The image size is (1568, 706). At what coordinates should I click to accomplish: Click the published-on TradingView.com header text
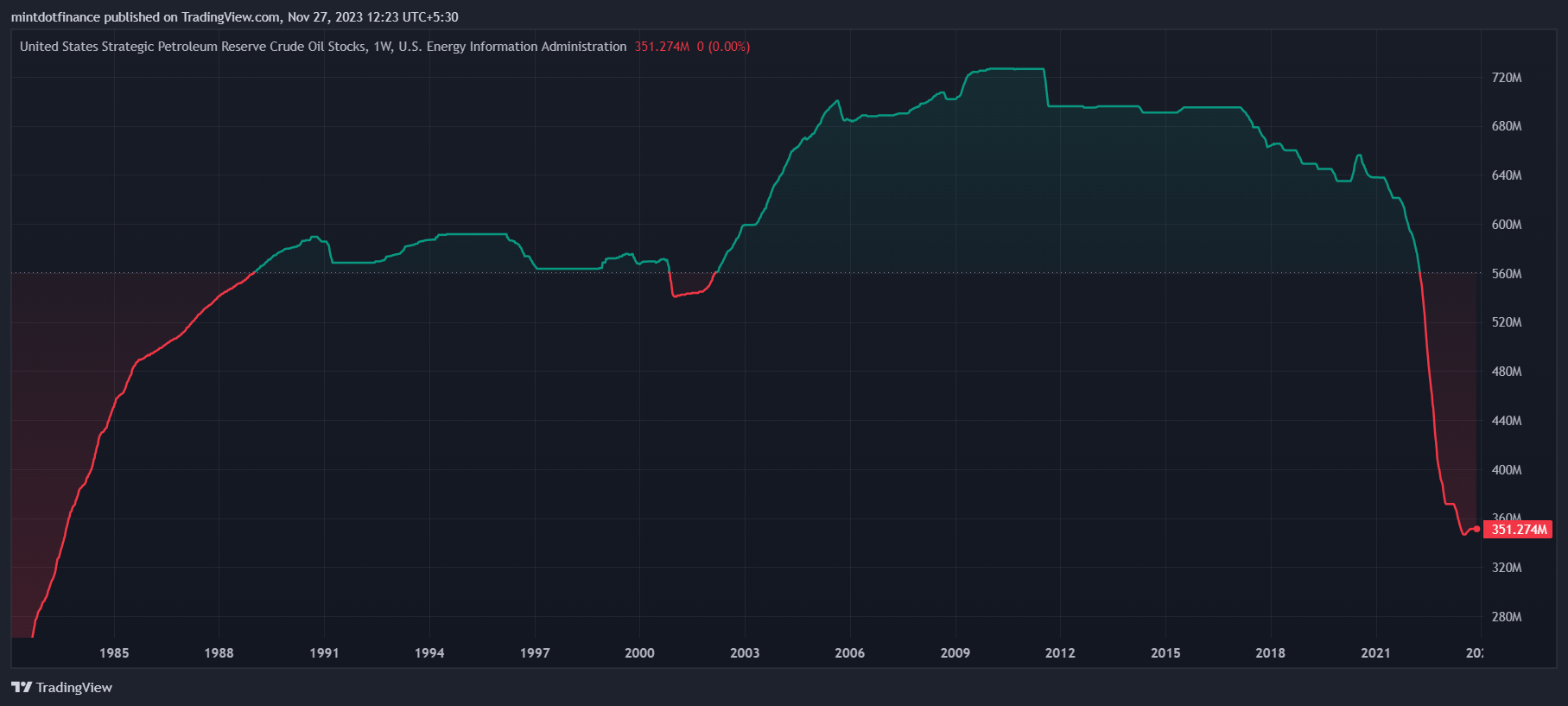pos(234,17)
